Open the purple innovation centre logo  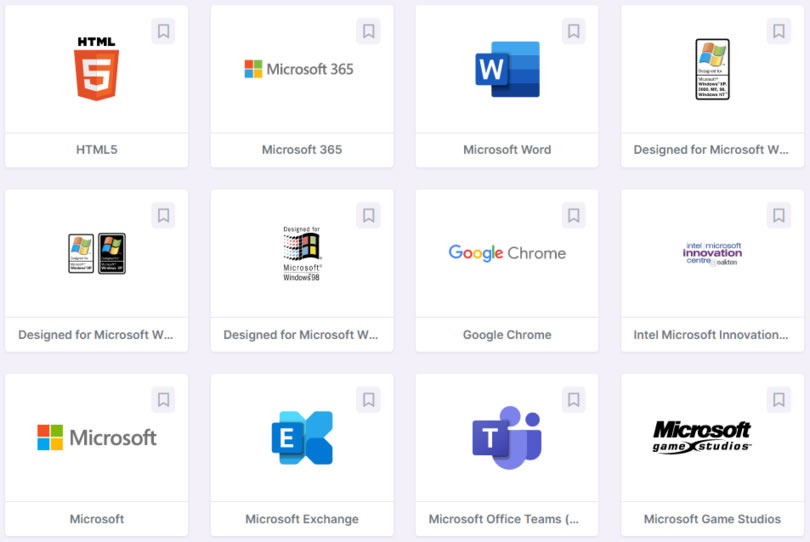click(x=712, y=253)
